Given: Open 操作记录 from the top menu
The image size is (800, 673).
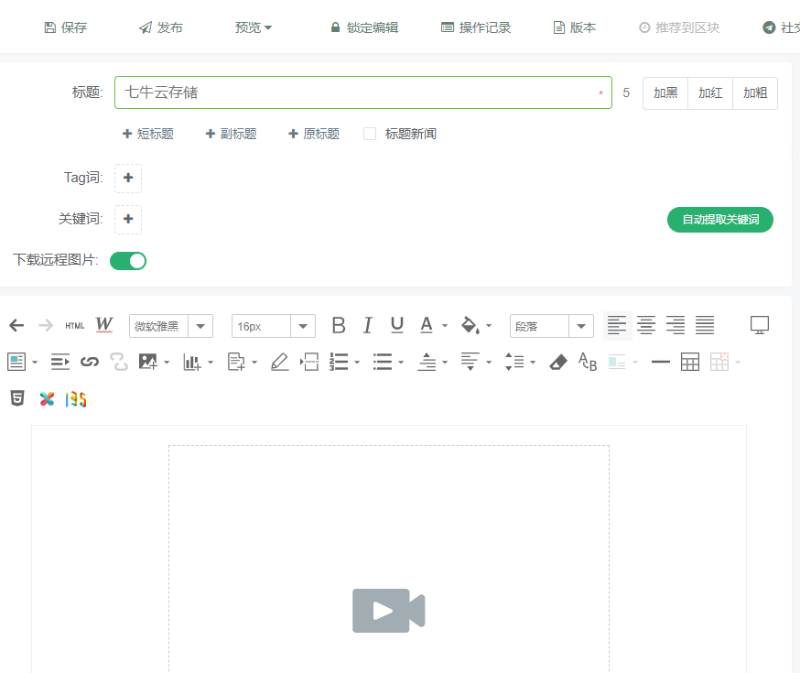Looking at the screenshot, I should [x=474, y=27].
